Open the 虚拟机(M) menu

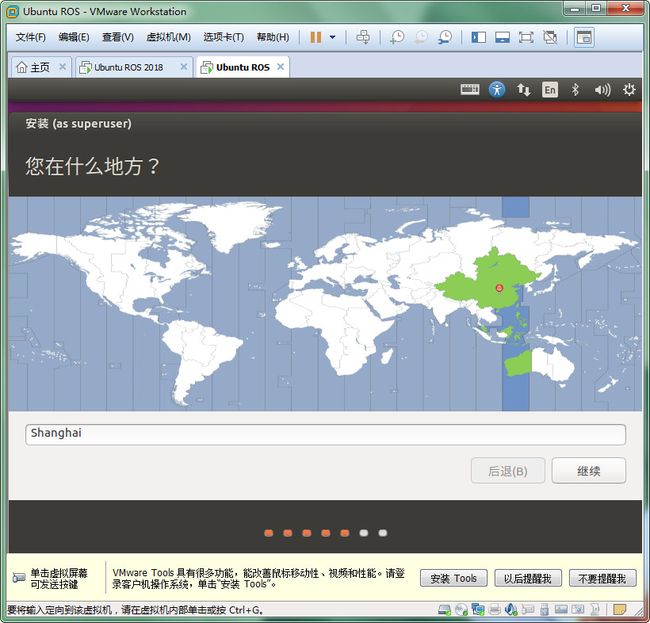tap(168, 37)
